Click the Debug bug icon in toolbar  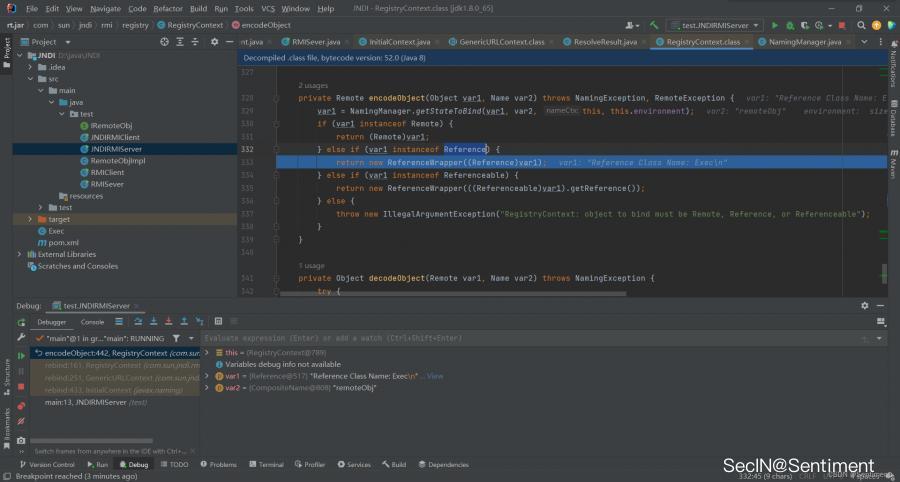pos(789,25)
